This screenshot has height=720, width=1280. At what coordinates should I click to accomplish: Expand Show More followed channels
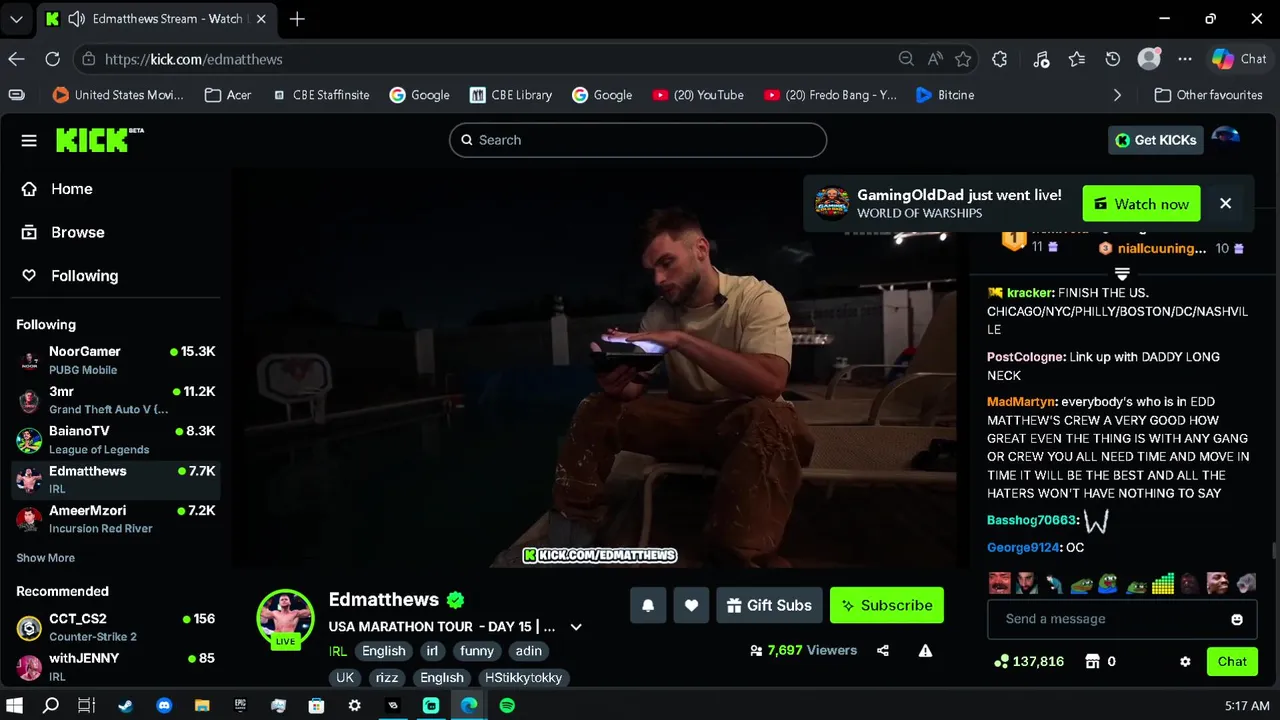pos(45,558)
